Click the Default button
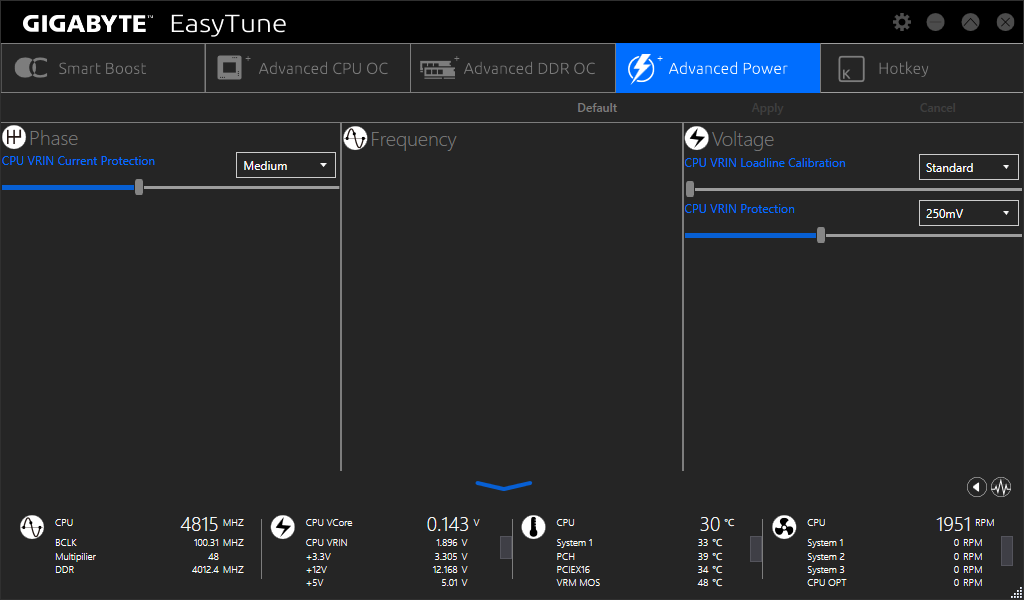The image size is (1024, 600). (x=597, y=108)
